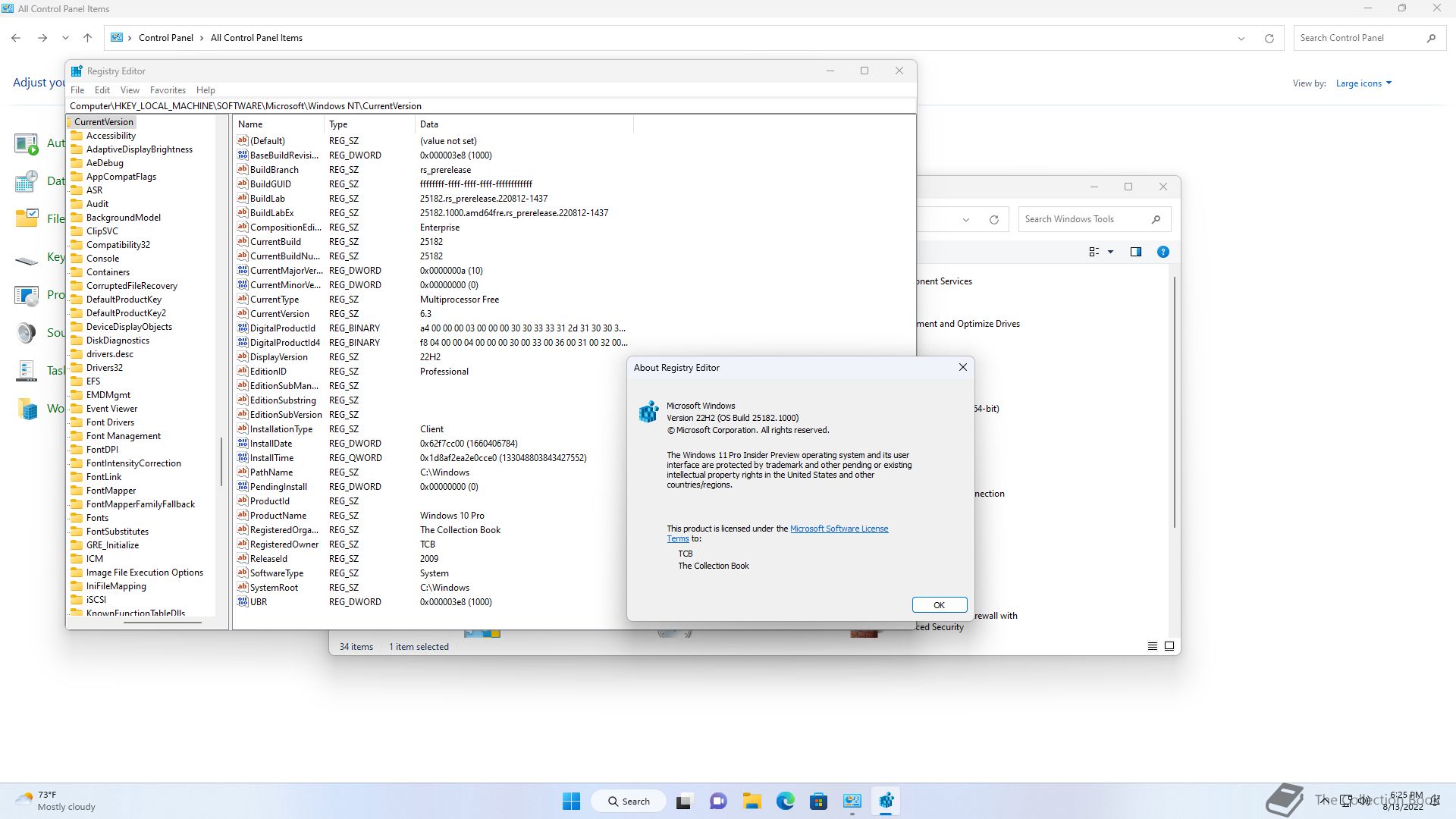
Task: Switch to Registry Editor taskbar icon
Action: pos(886,801)
